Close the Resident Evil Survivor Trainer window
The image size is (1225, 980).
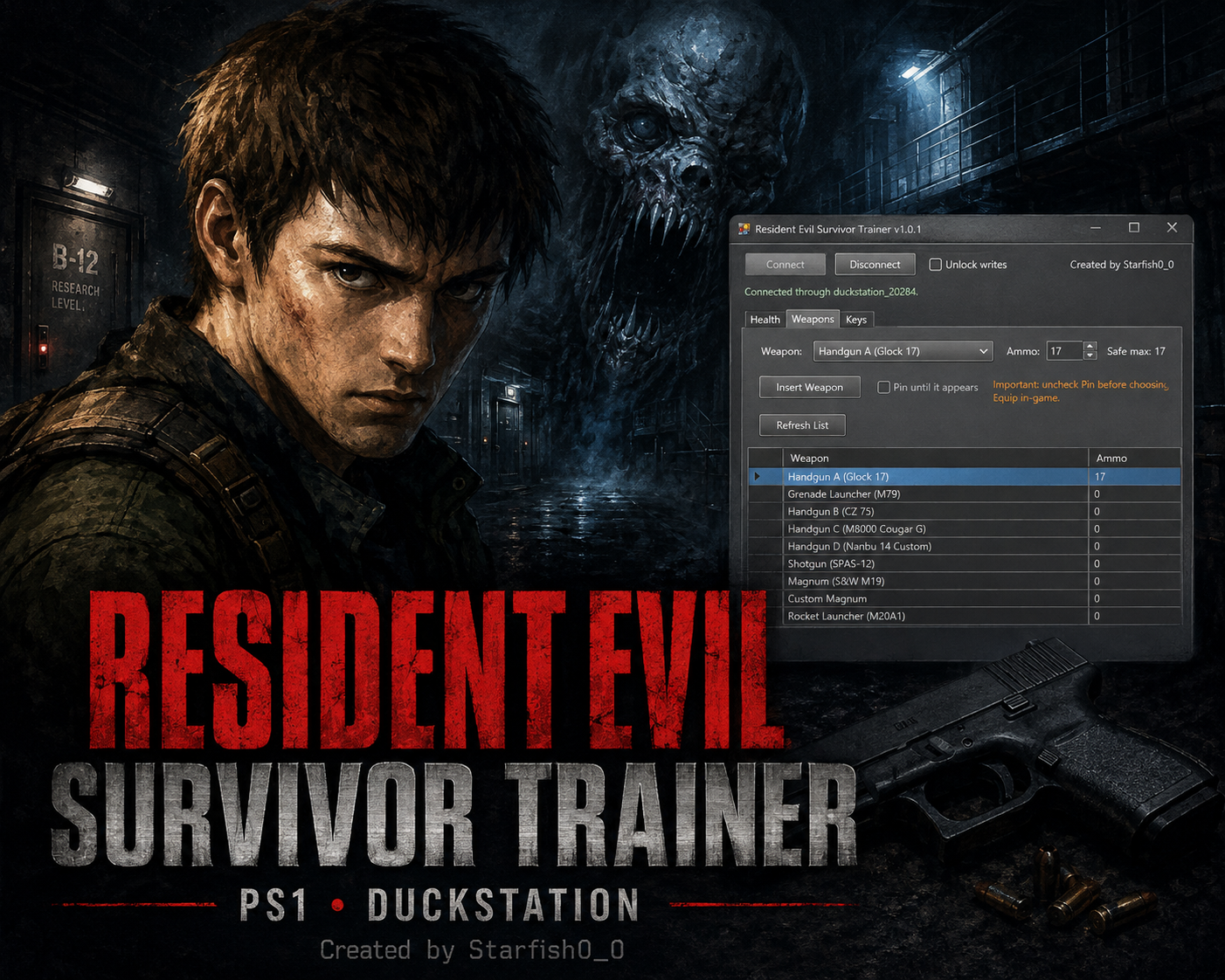point(1173,228)
